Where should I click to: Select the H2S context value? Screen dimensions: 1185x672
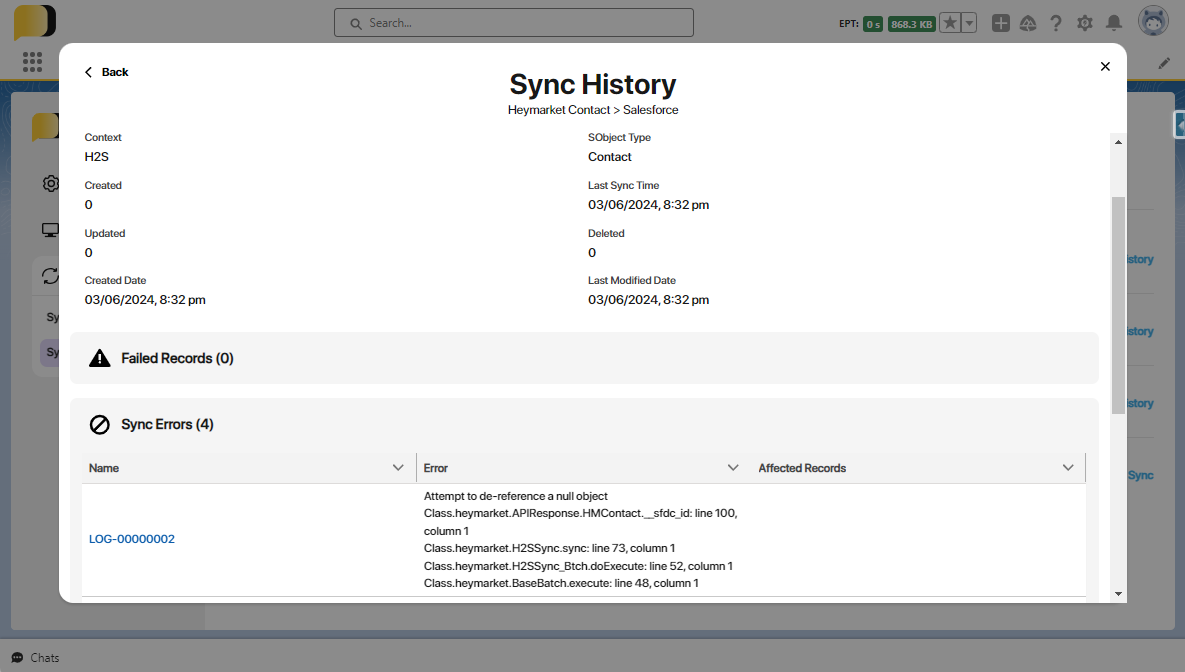point(97,157)
